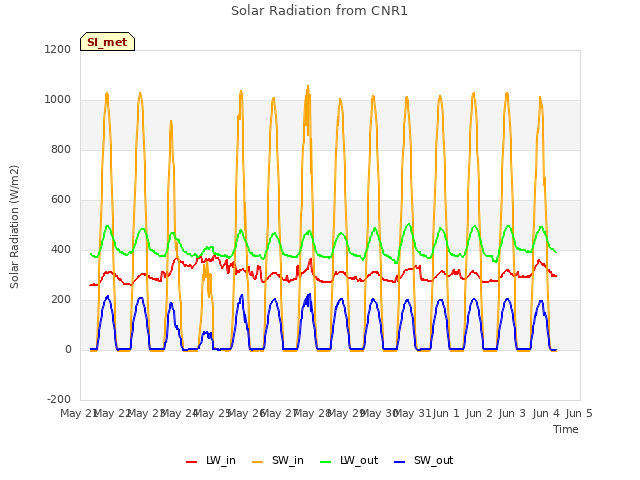640x480 pixels.
Task: Click the Jun 5 x-axis label
Action: [579, 413]
